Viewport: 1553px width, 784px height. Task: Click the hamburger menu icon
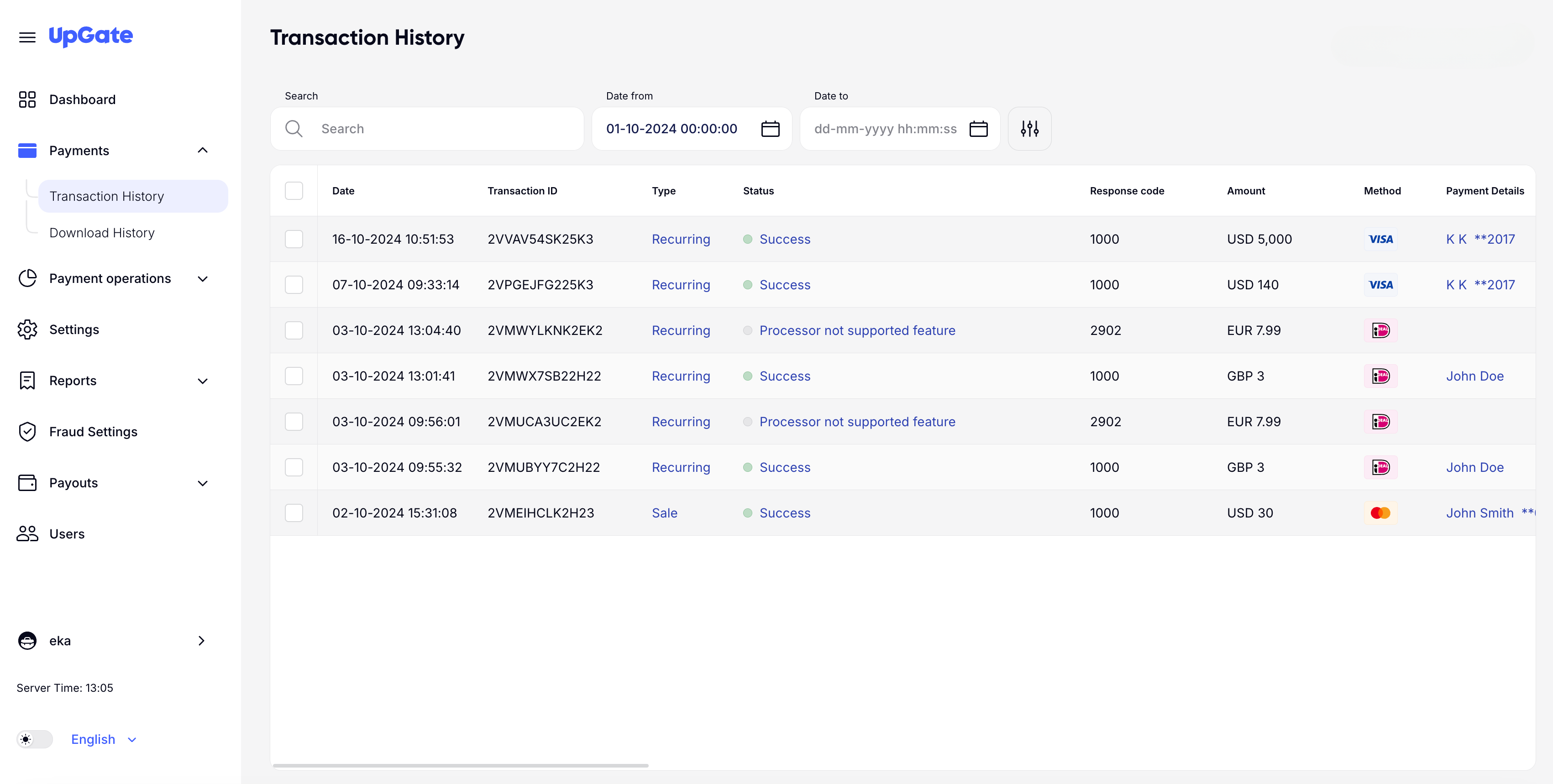point(27,37)
